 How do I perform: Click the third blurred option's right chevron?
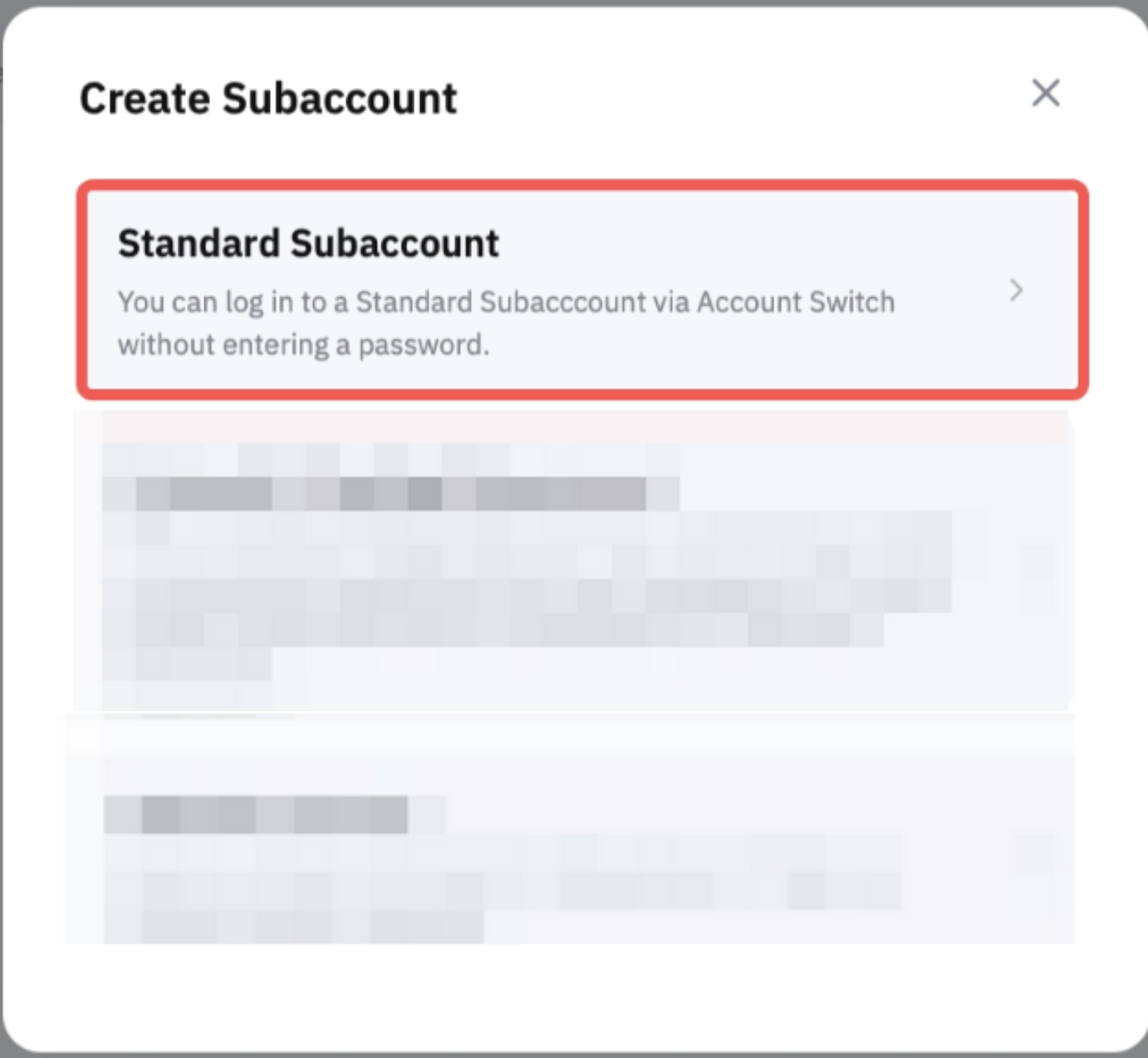tap(1037, 853)
